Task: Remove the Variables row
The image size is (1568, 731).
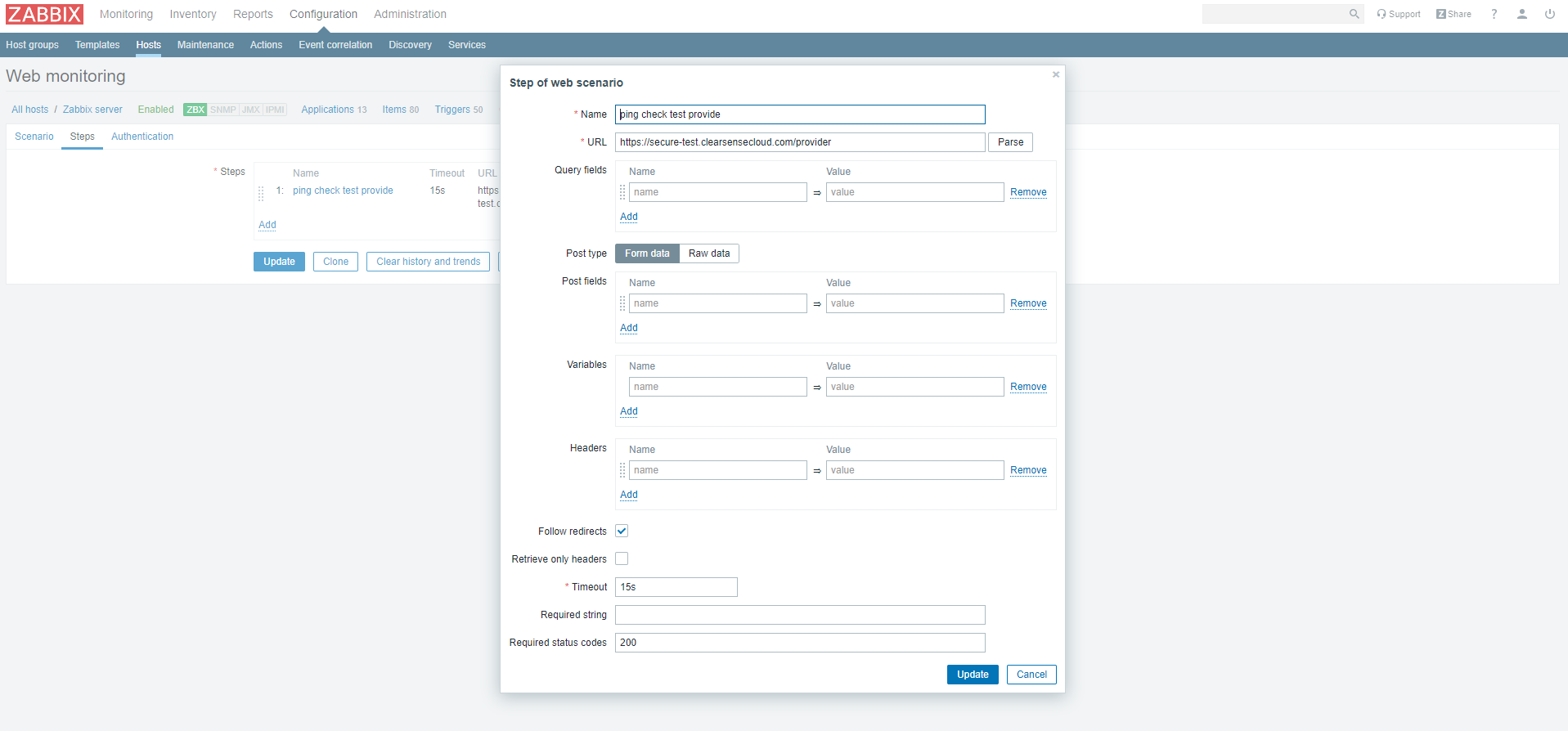Action: click(x=1028, y=387)
